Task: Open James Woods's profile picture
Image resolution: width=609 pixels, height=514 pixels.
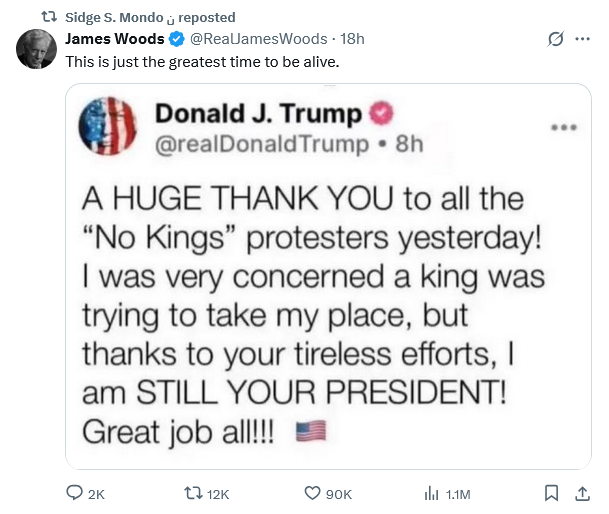Action: [x=36, y=49]
